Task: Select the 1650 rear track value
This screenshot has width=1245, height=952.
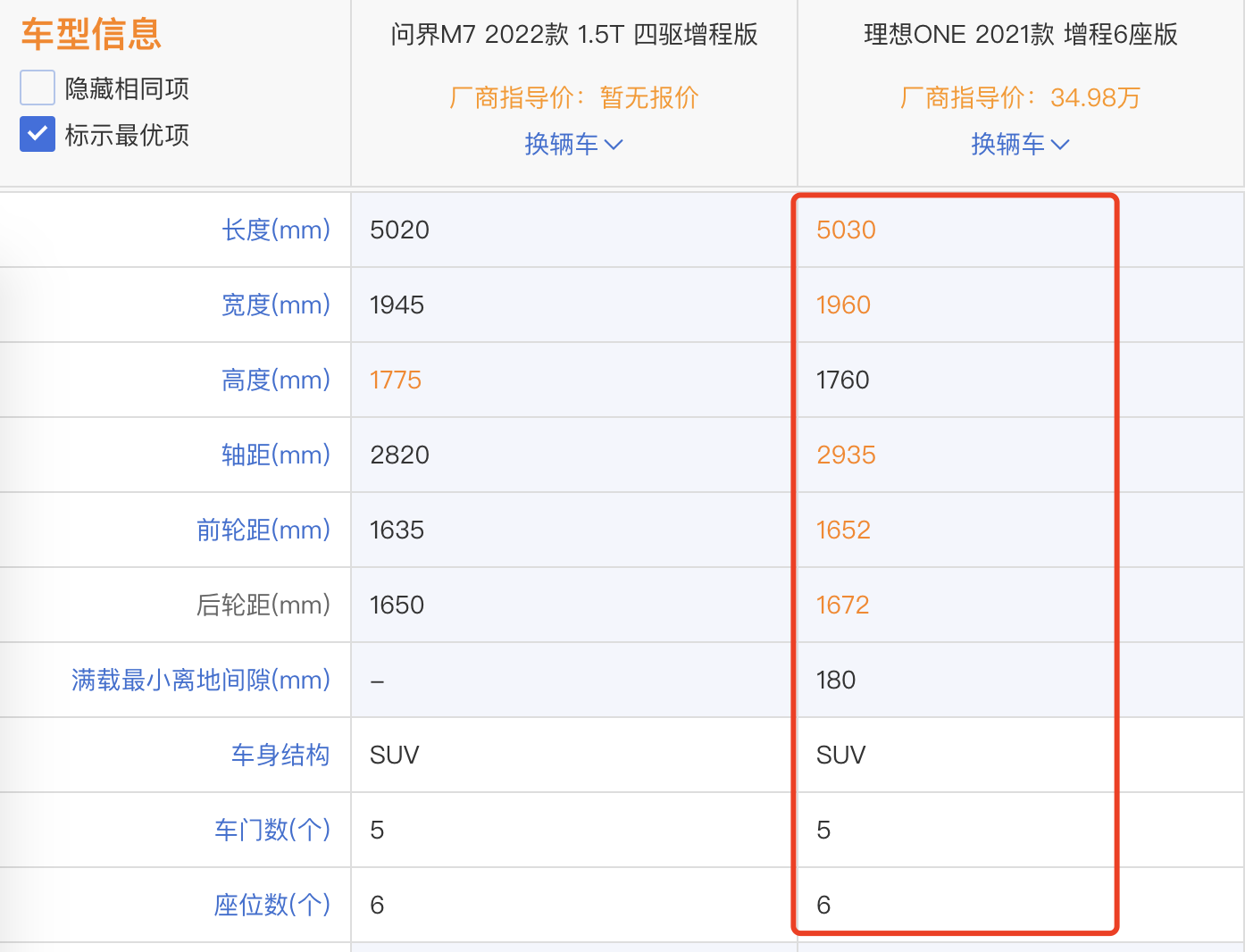Action: (x=397, y=605)
